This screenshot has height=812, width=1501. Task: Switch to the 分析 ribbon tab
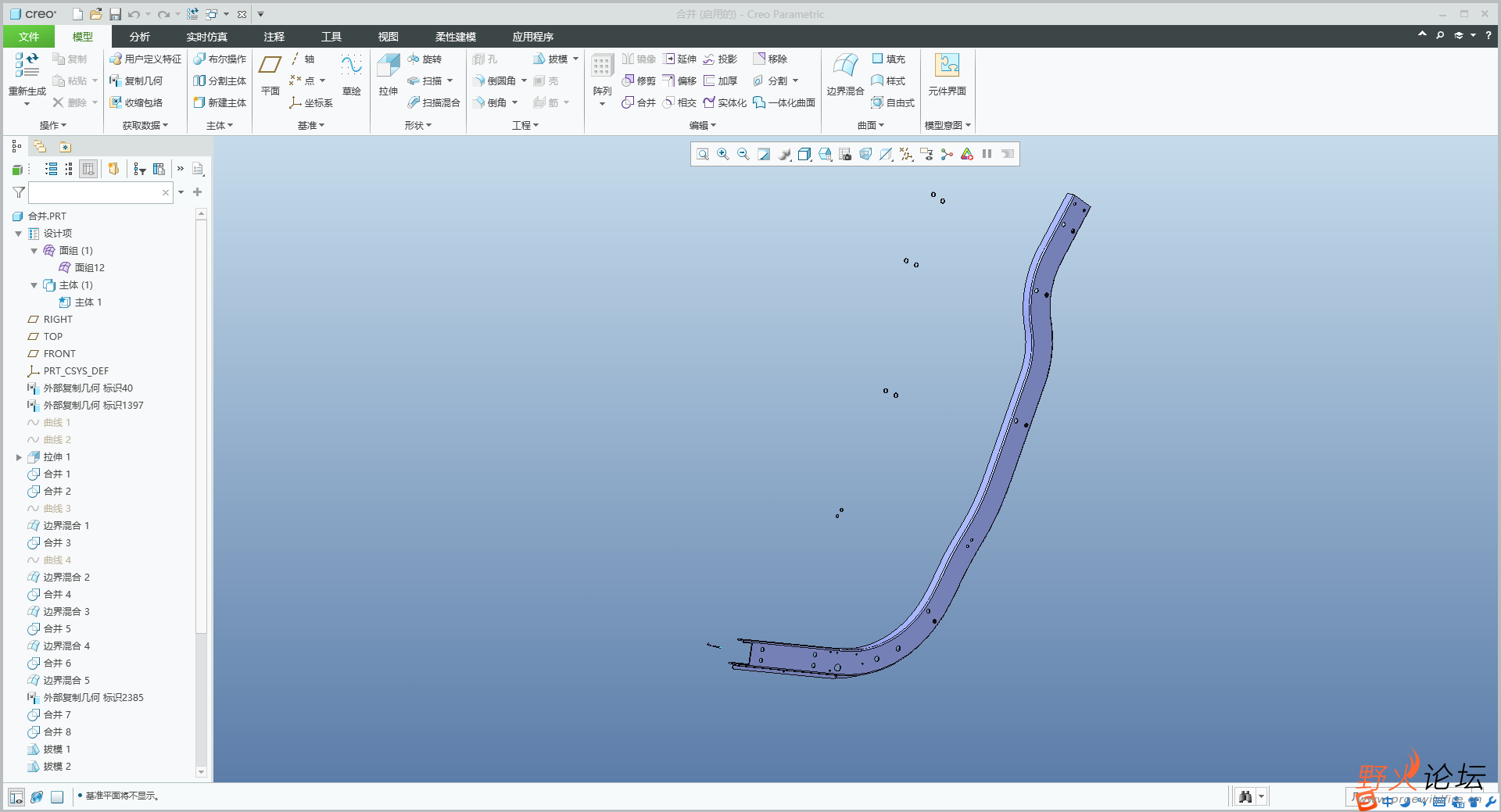click(139, 37)
